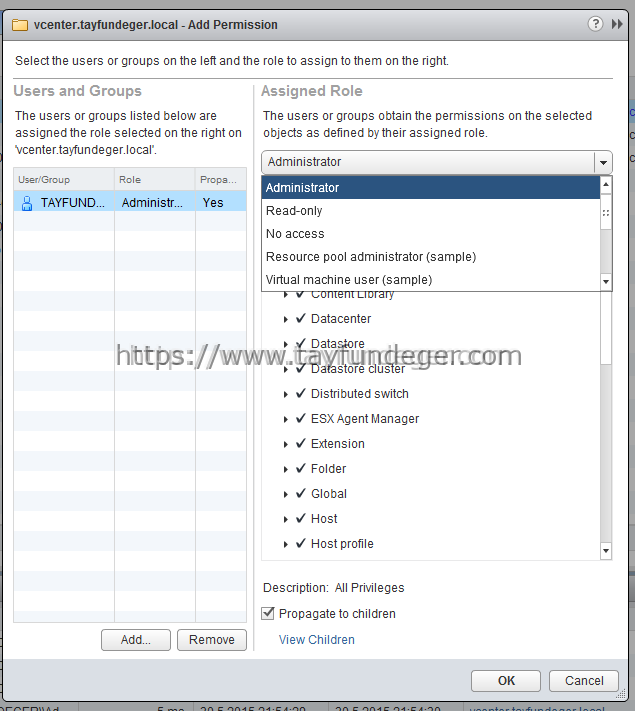Select the Read-only role
635x711 pixels.
431,211
